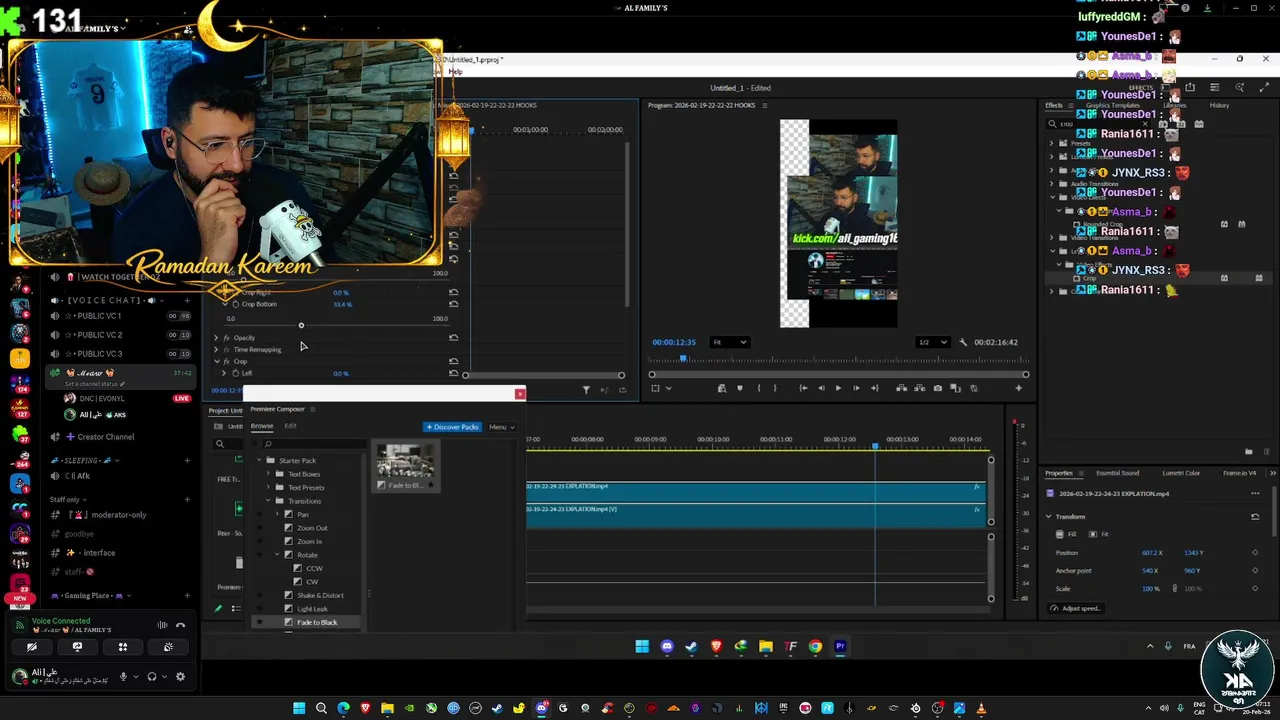Add marker button in Program monitor

tap(740, 388)
